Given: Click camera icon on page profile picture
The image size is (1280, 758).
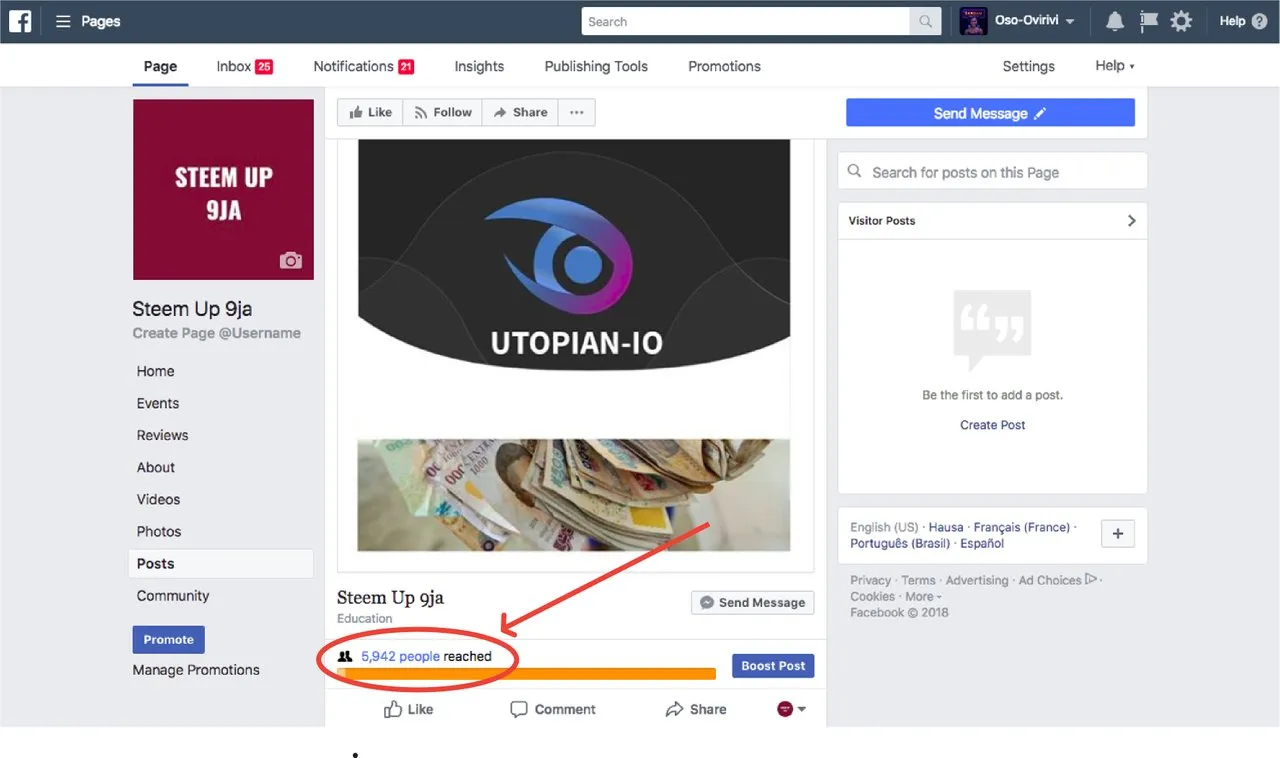Looking at the screenshot, I should 291,260.
